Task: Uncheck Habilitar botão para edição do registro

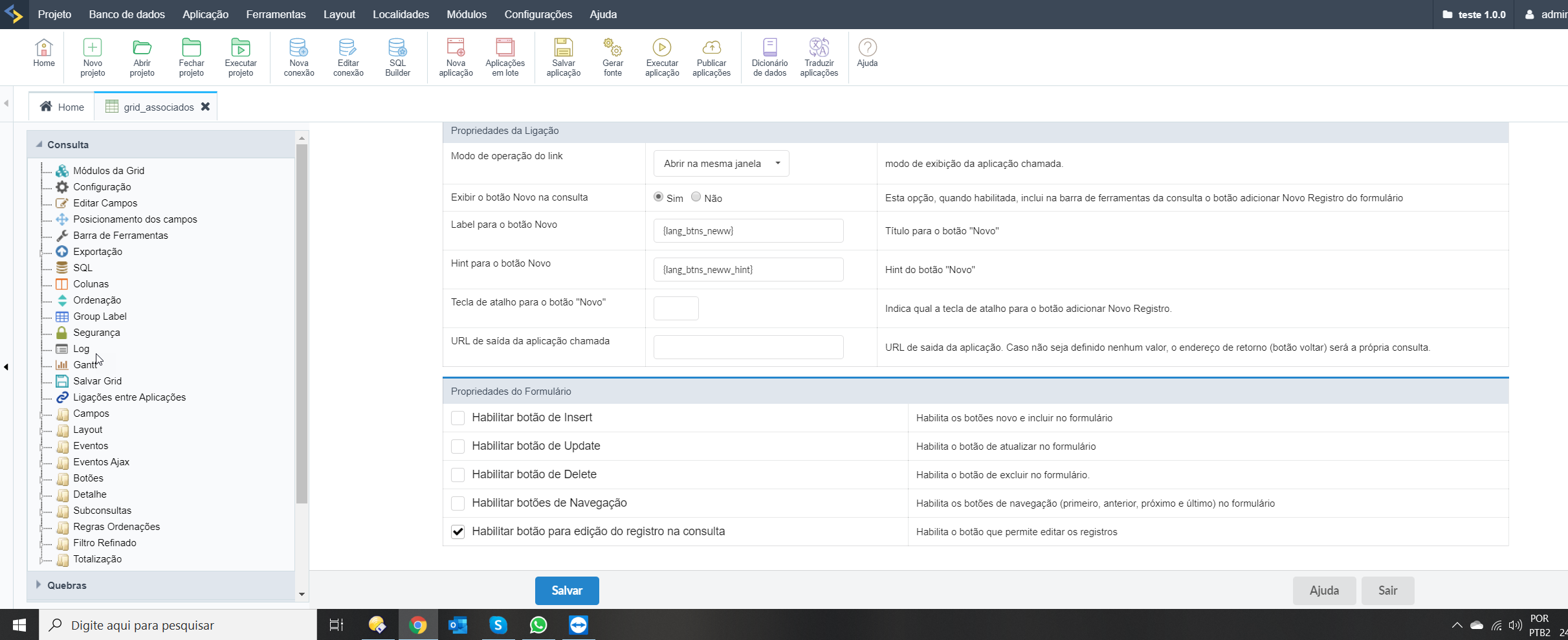Action: [458, 532]
